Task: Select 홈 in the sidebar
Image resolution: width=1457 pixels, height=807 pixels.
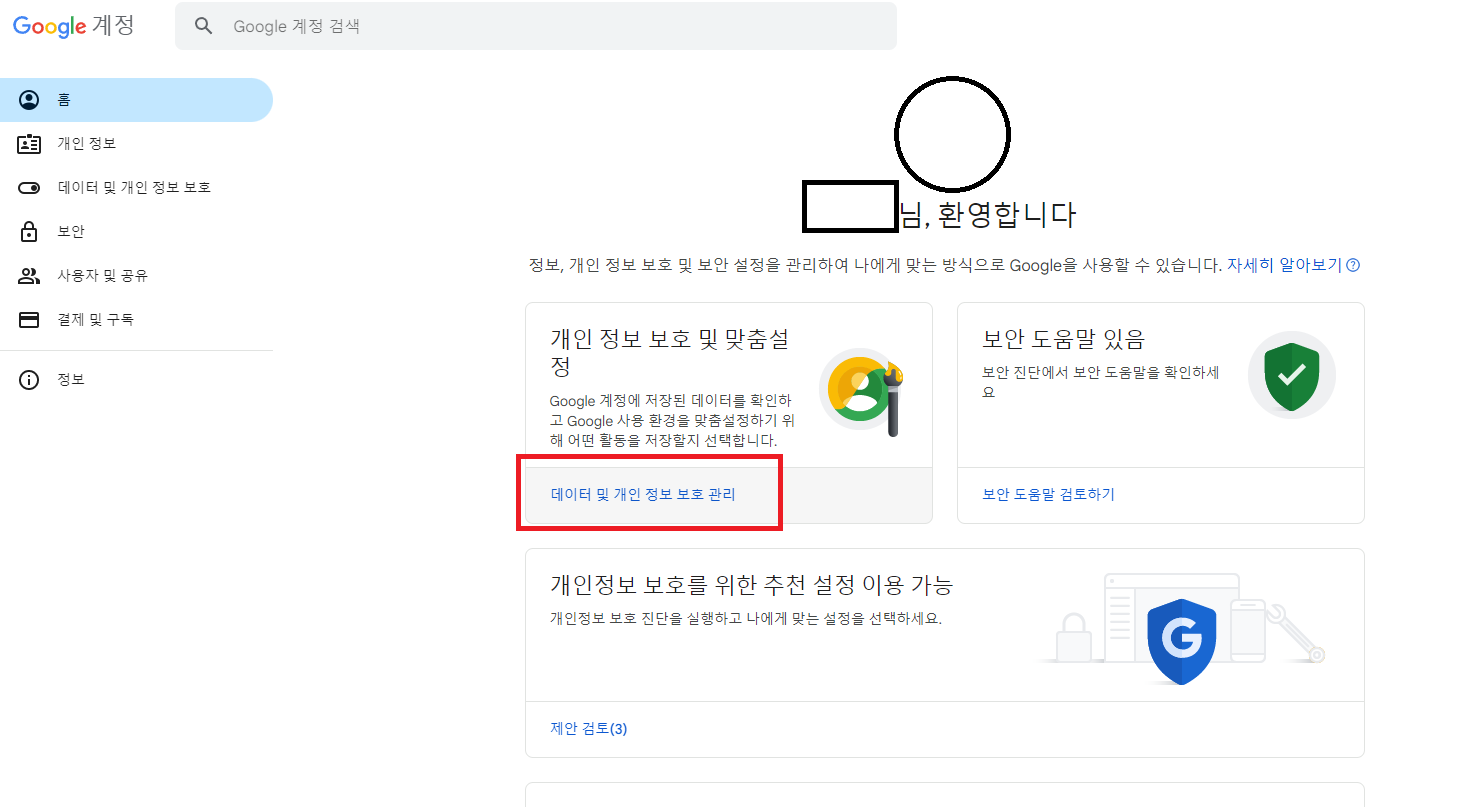Action: point(136,100)
